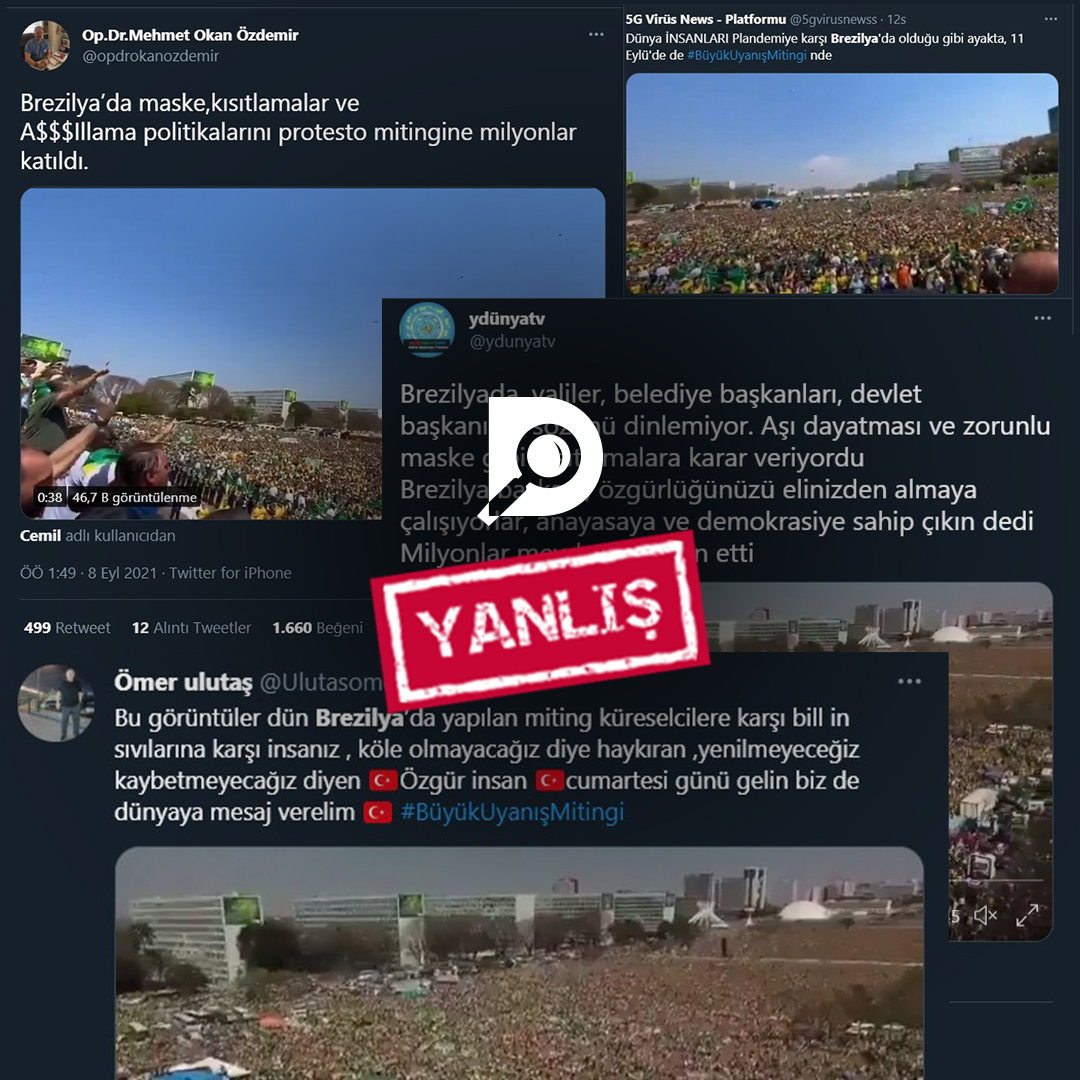This screenshot has width=1080, height=1080.
Task: Open more options on Ömer ulutaş tweet
Action: [x=909, y=681]
